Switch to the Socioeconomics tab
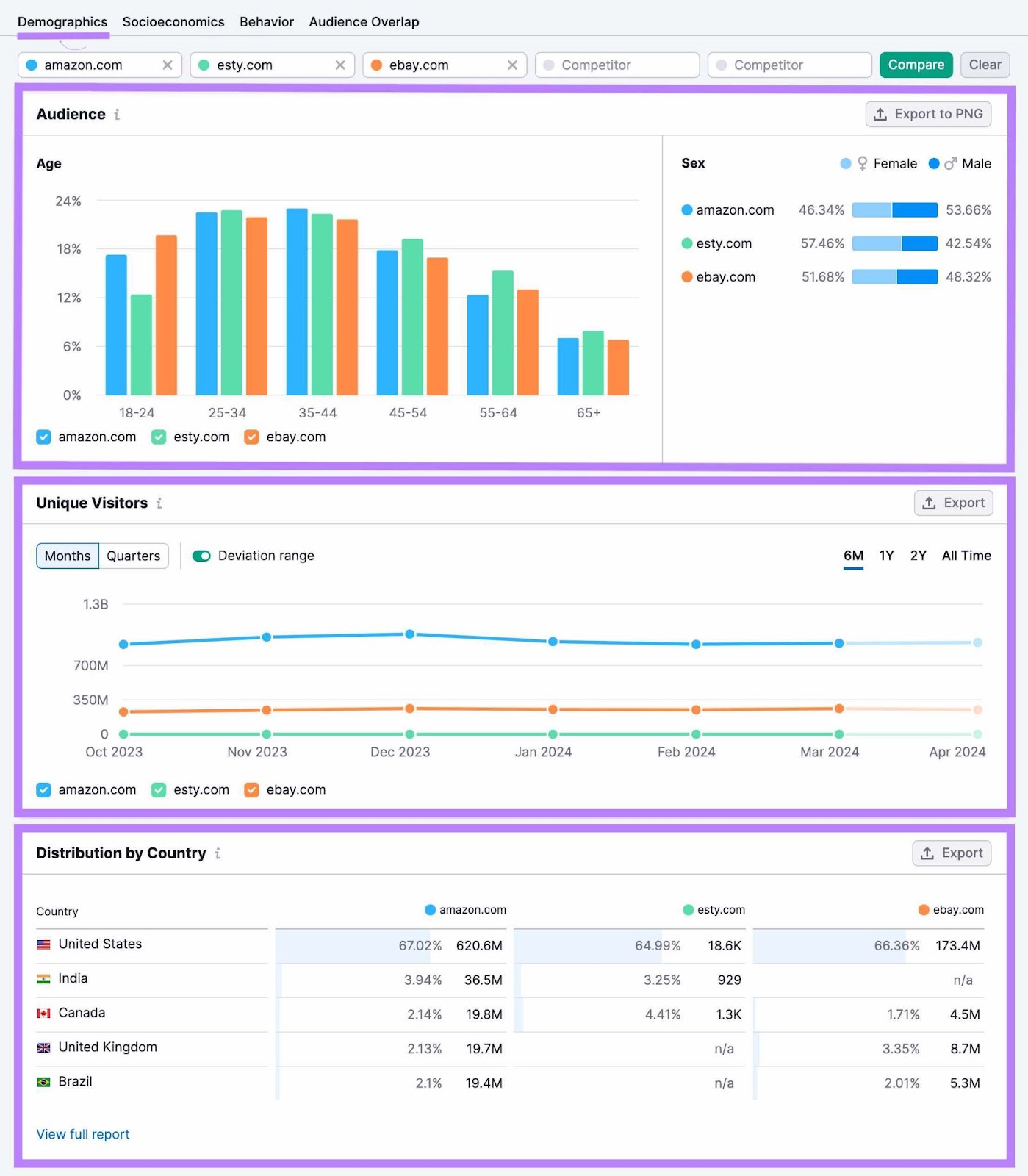1028x1176 pixels. click(173, 22)
